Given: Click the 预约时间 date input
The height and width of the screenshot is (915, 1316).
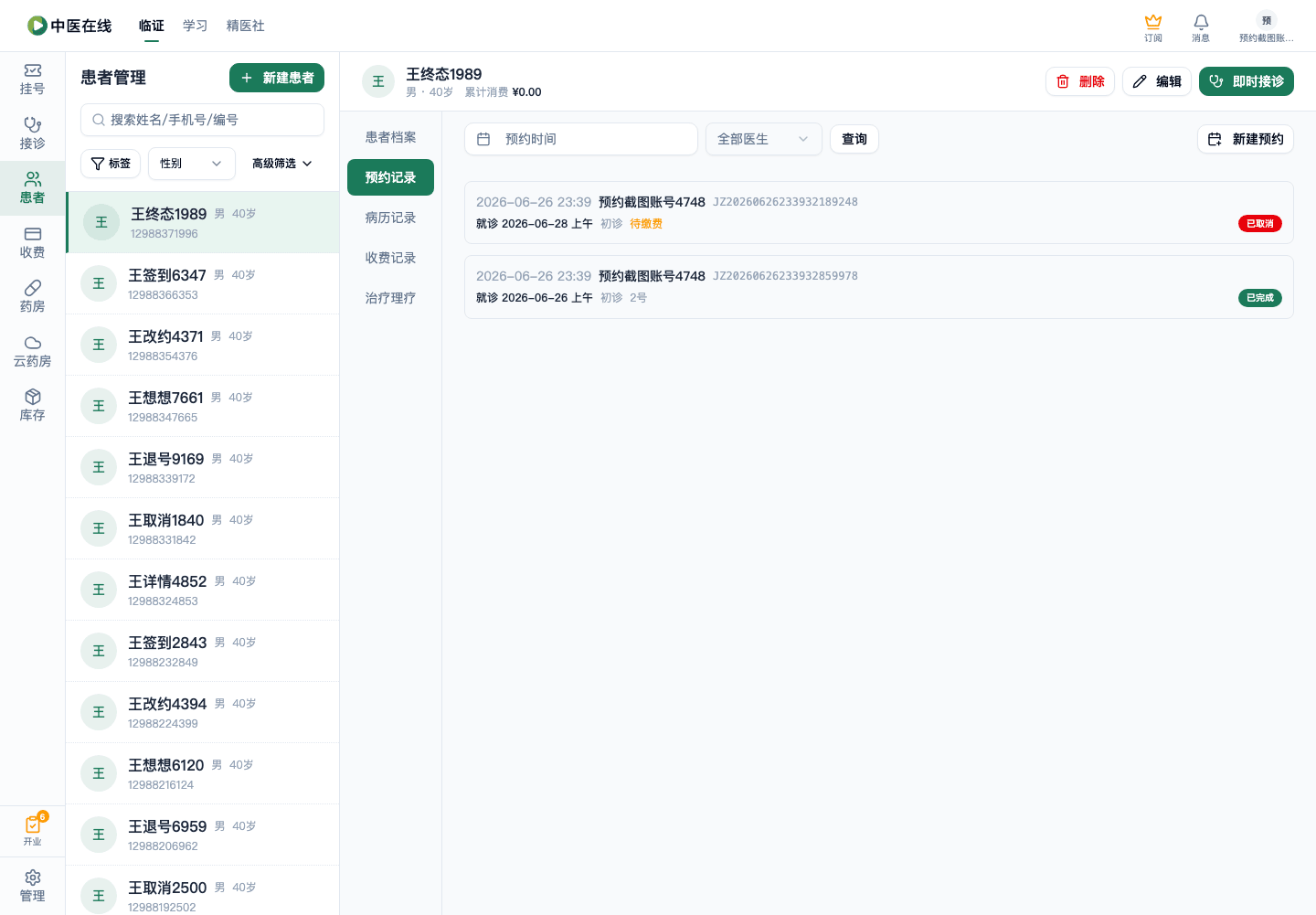Looking at the screenshot, I should click(581, 139).
